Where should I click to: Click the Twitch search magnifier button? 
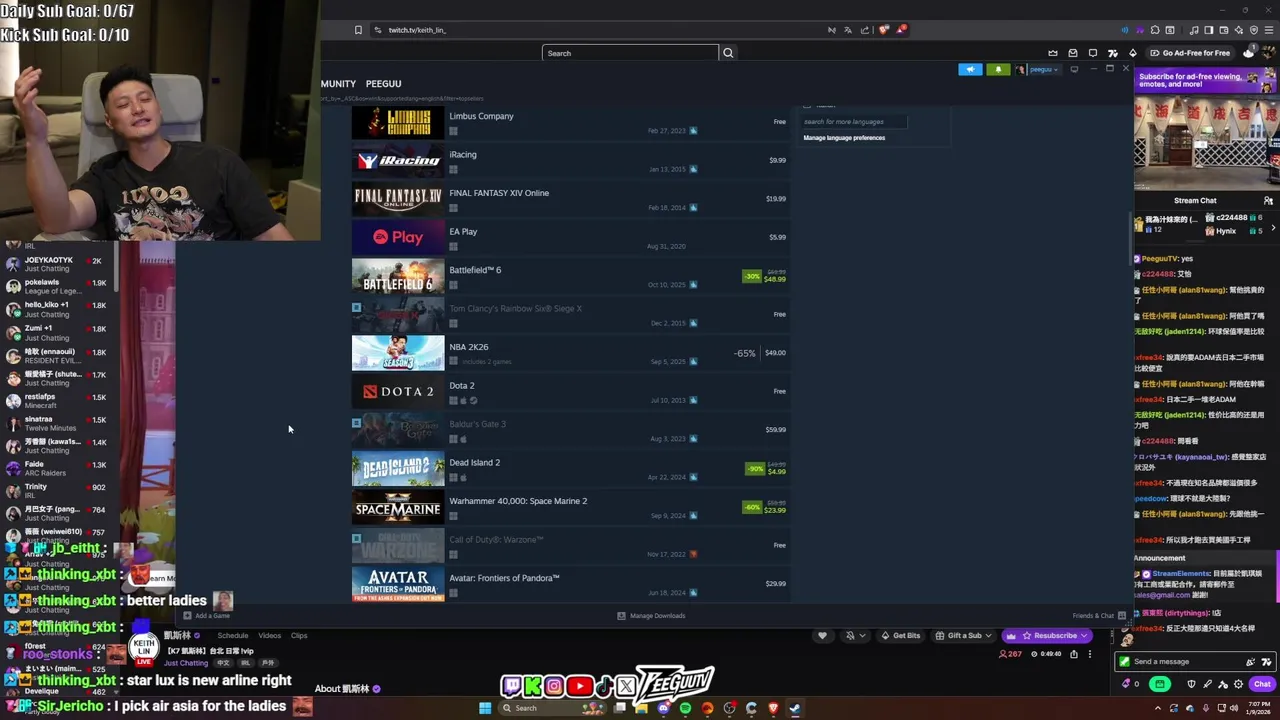[728, 53]
